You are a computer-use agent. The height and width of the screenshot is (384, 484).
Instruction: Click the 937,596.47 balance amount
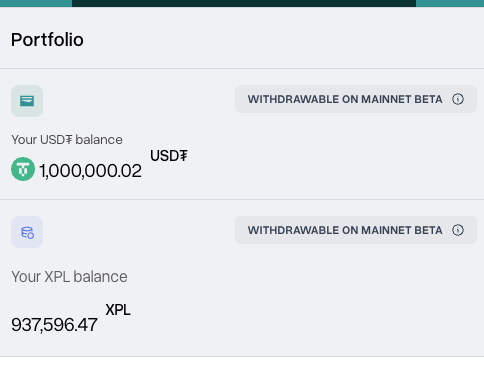(x=54, y=325)
